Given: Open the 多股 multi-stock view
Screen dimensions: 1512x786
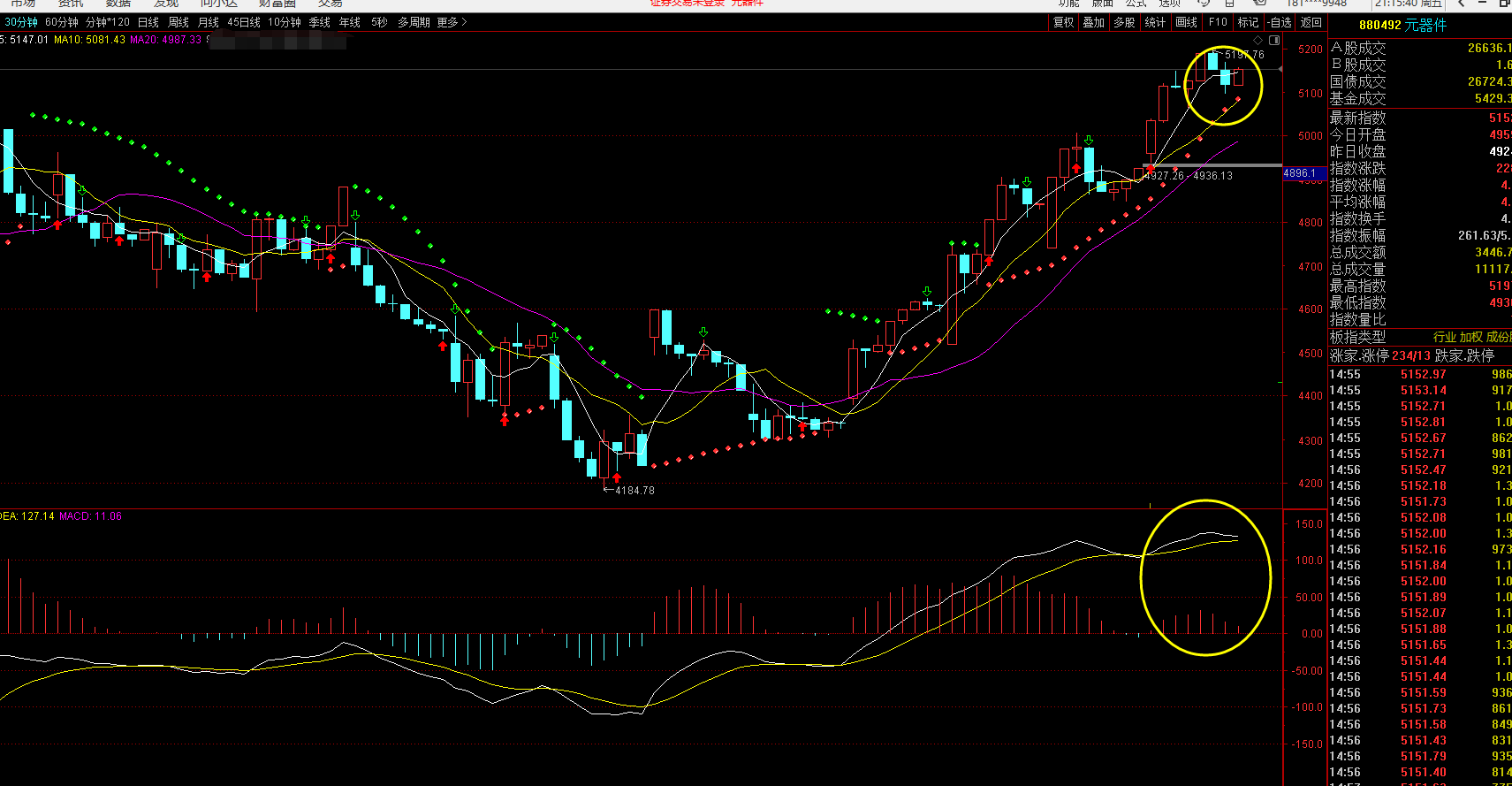Looking at the screenshot, I should (x=1124, y=22).
